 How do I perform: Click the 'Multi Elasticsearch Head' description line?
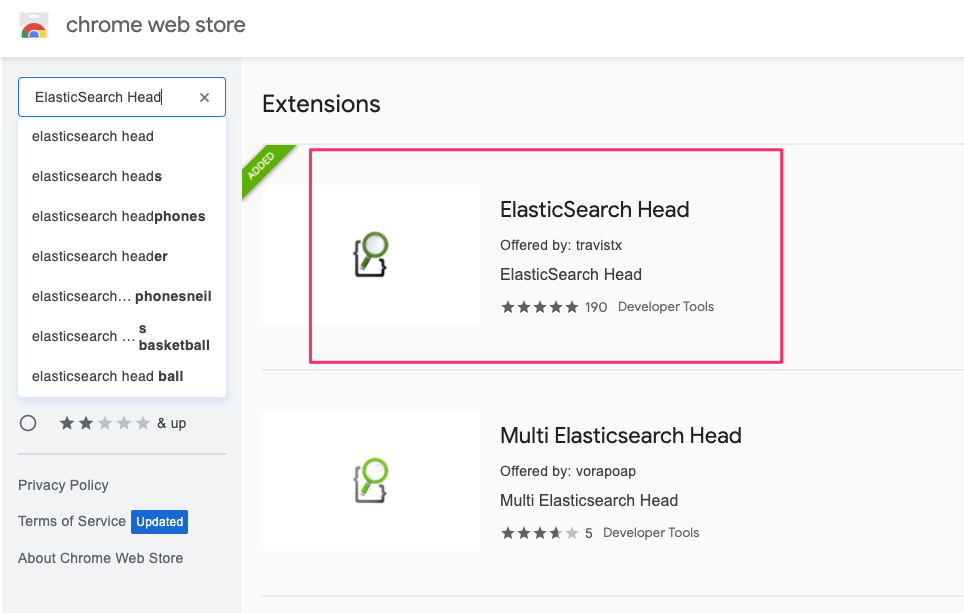(589, 500)
